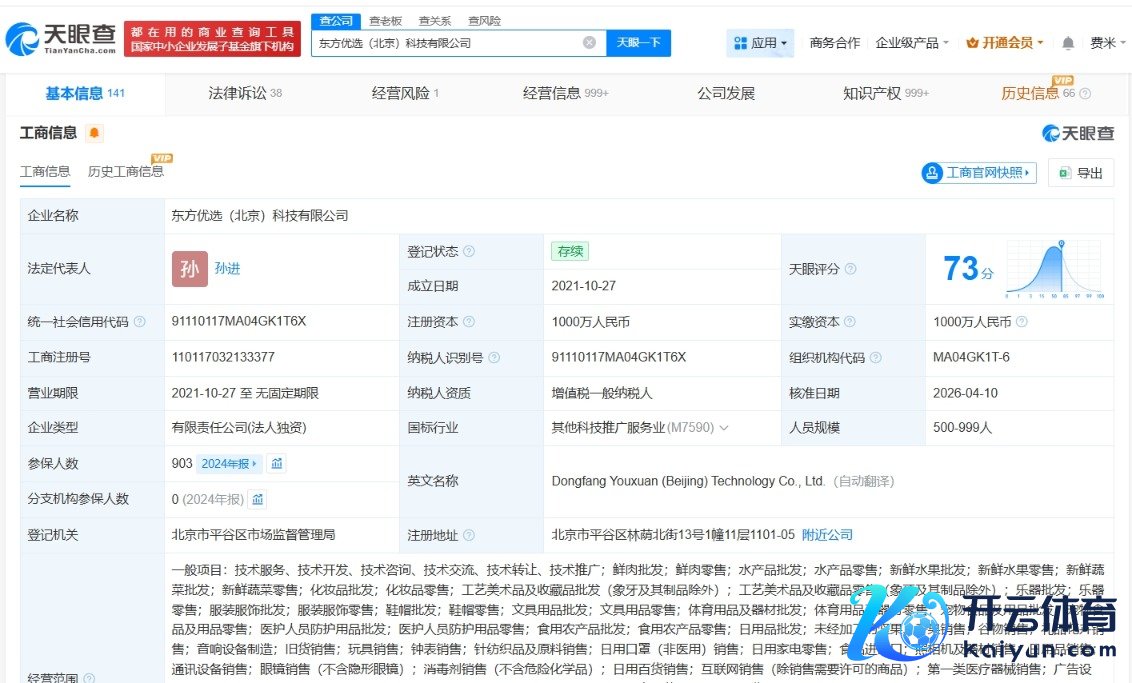Screen dimensions: 1132x683
Task: Open the 应用 dropdown menu
Action: [760, 43]
